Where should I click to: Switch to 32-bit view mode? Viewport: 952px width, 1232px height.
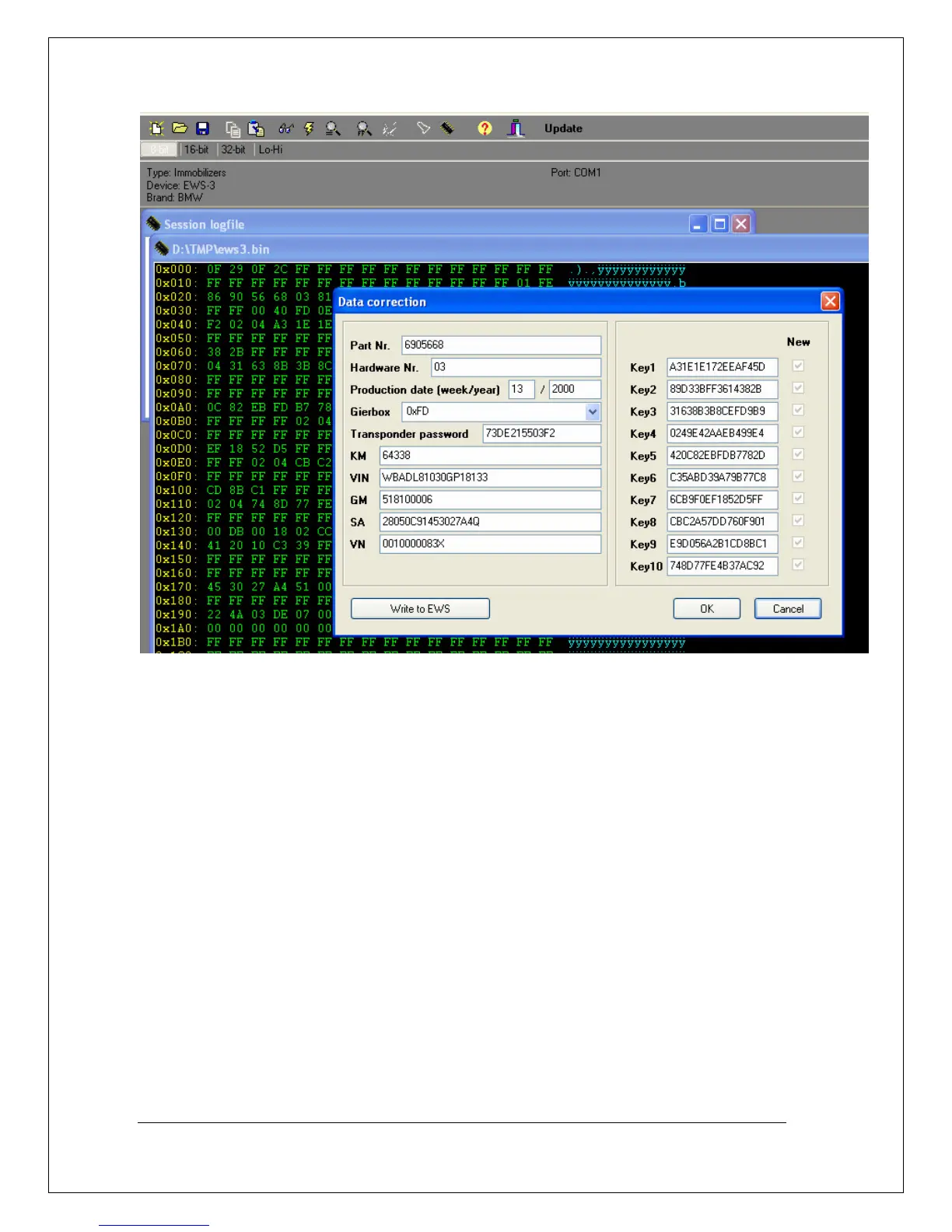click(x=233, y=149)
